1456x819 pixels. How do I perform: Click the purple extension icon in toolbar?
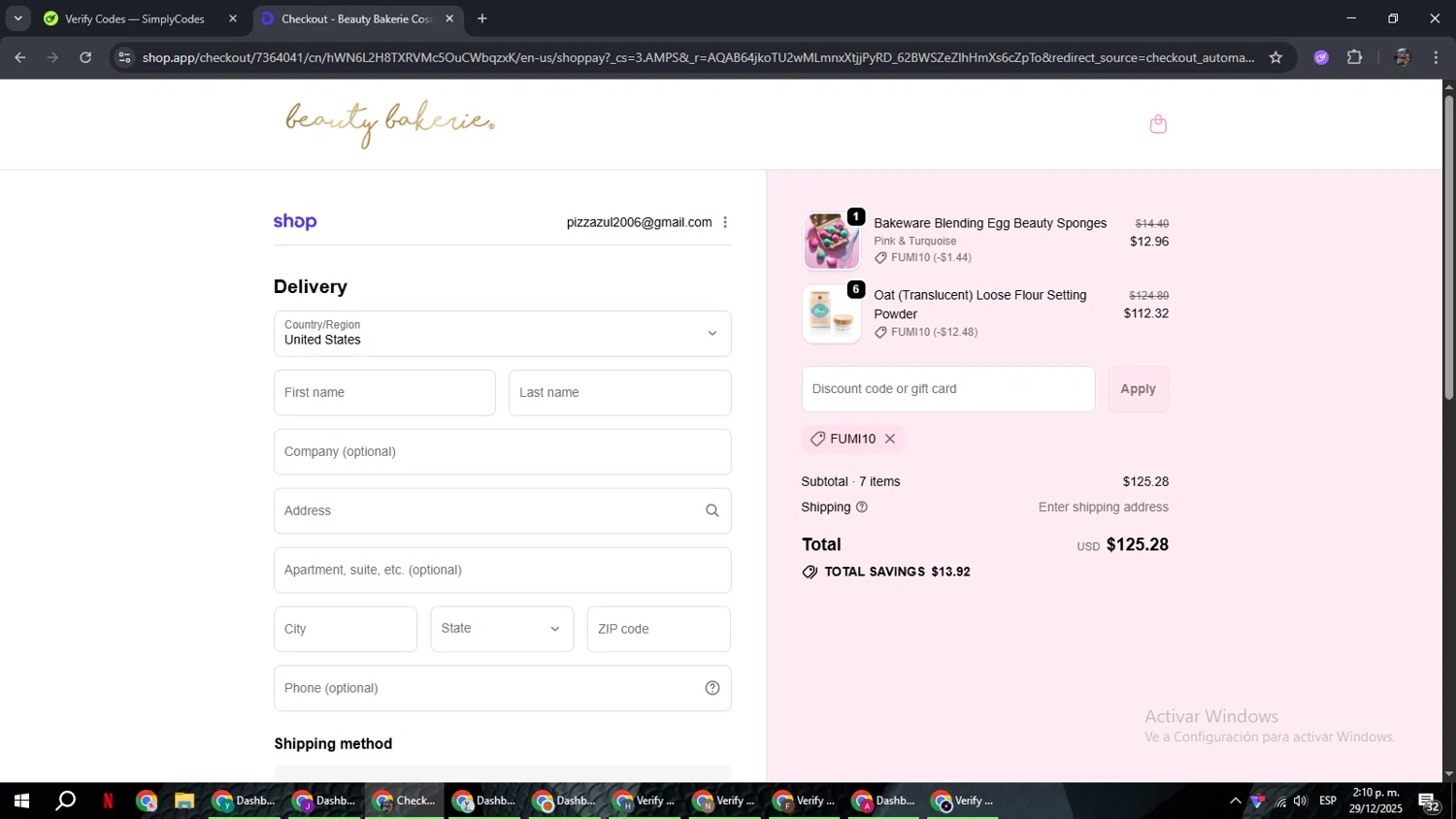click(1321, 57)
